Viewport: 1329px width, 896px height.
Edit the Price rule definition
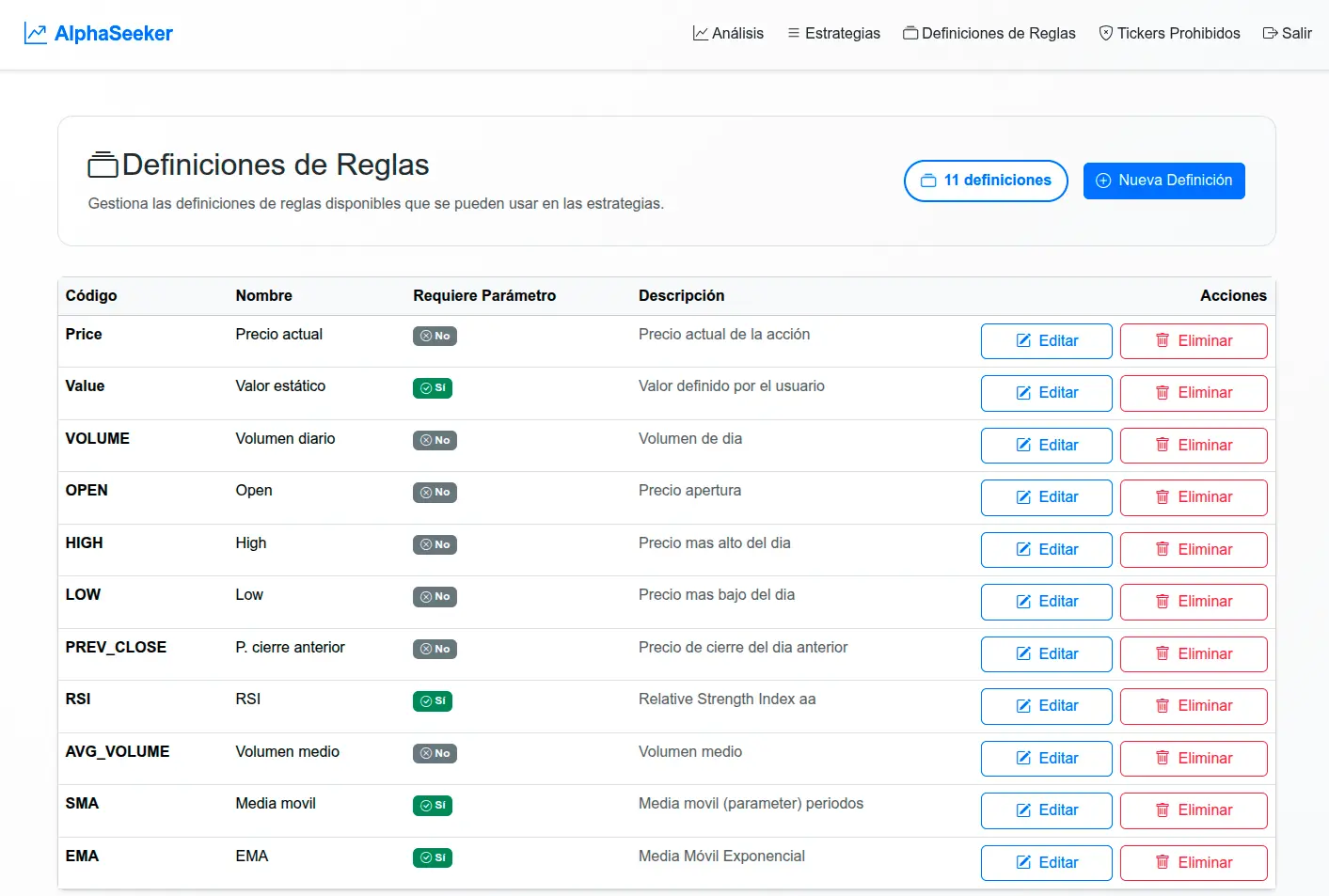coord(1047,341)
